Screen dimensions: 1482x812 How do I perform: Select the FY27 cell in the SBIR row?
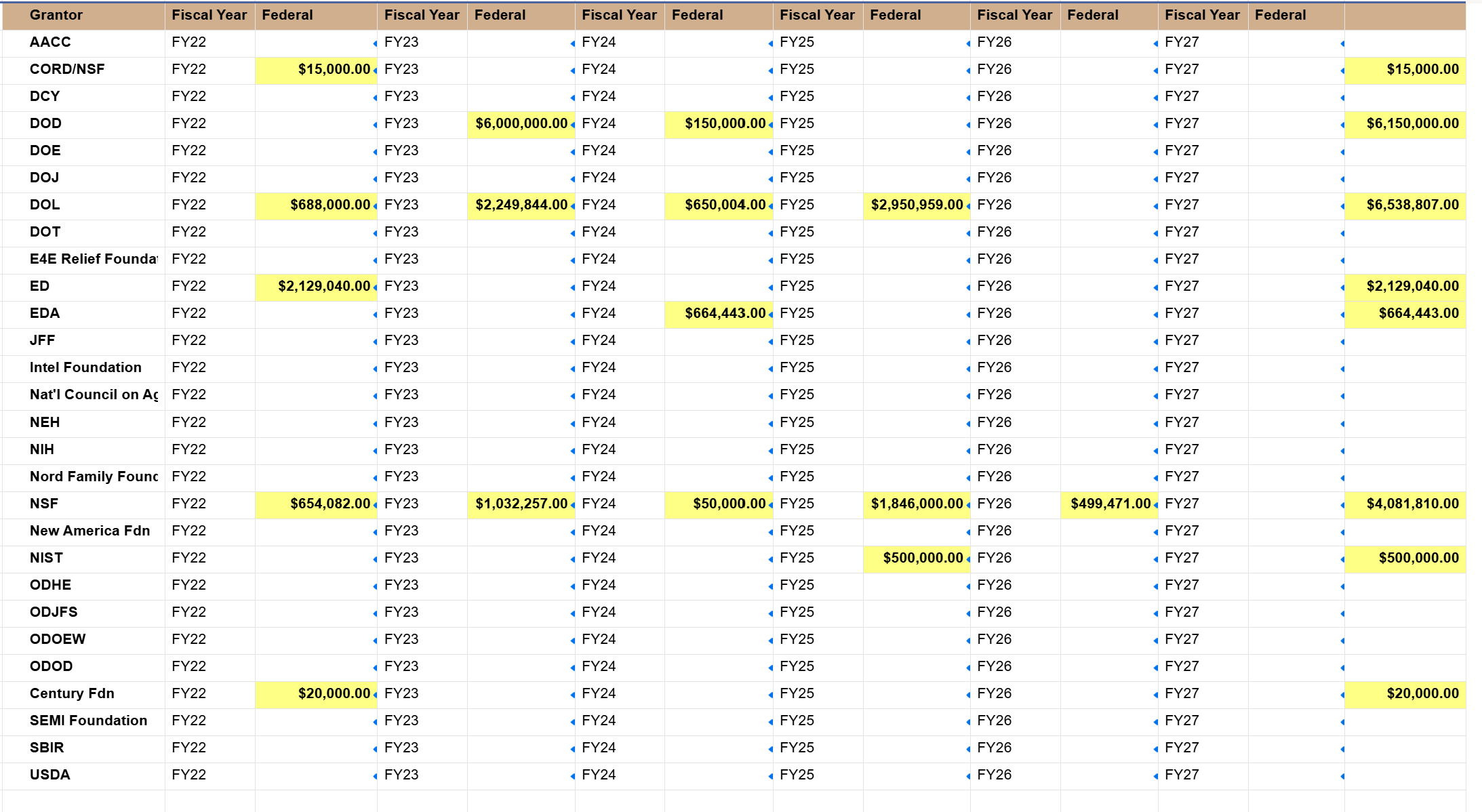pyautogui.click(x=1203, y=748)
